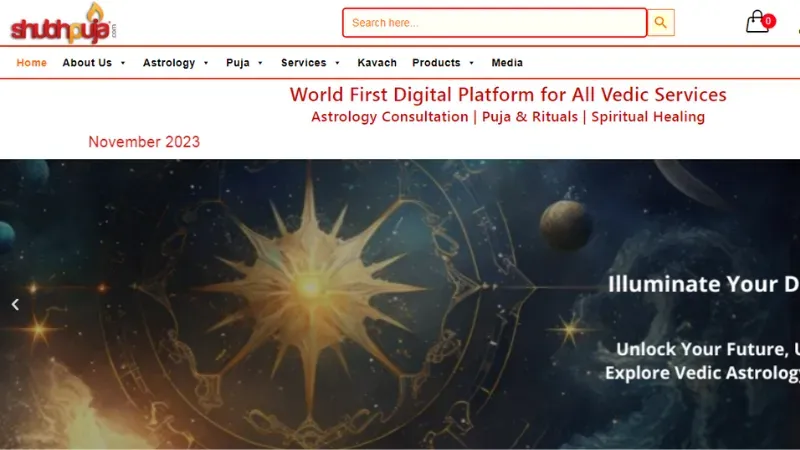Click the red cart count badge
The width and height of the screenshot is (800, 450).
(768, 21)
